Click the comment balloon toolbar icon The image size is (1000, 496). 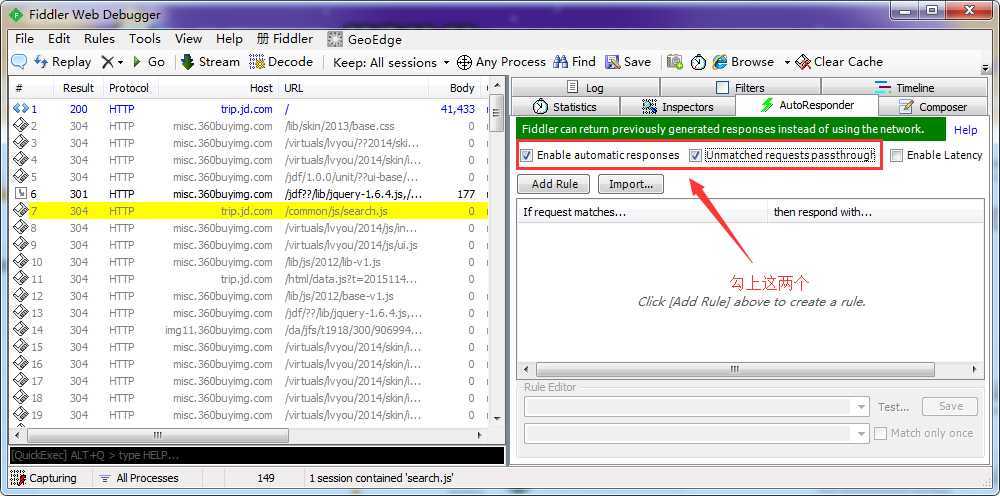(x=19, y=62)
